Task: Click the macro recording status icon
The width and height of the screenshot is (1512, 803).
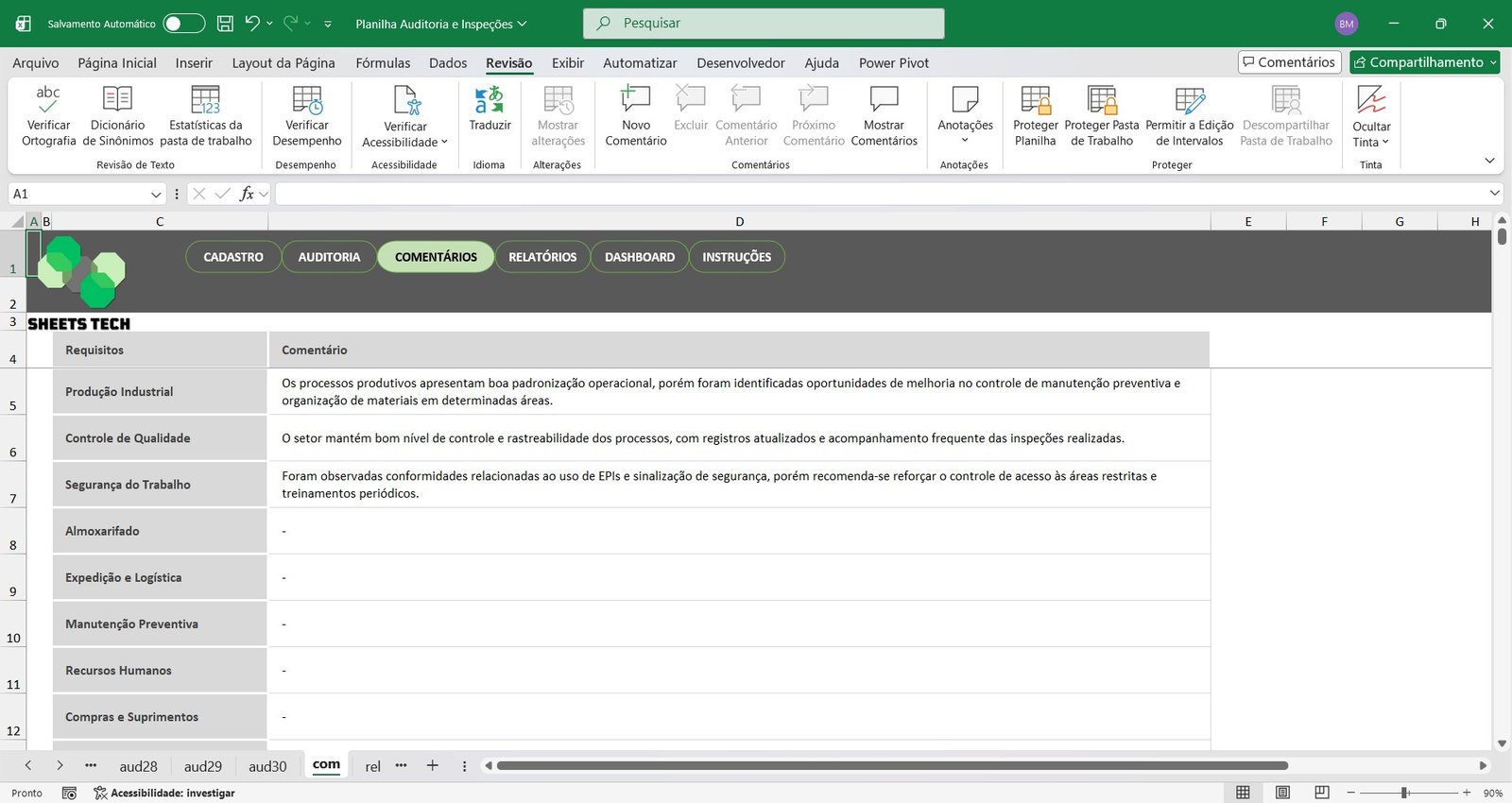Action: coord(69,793)
